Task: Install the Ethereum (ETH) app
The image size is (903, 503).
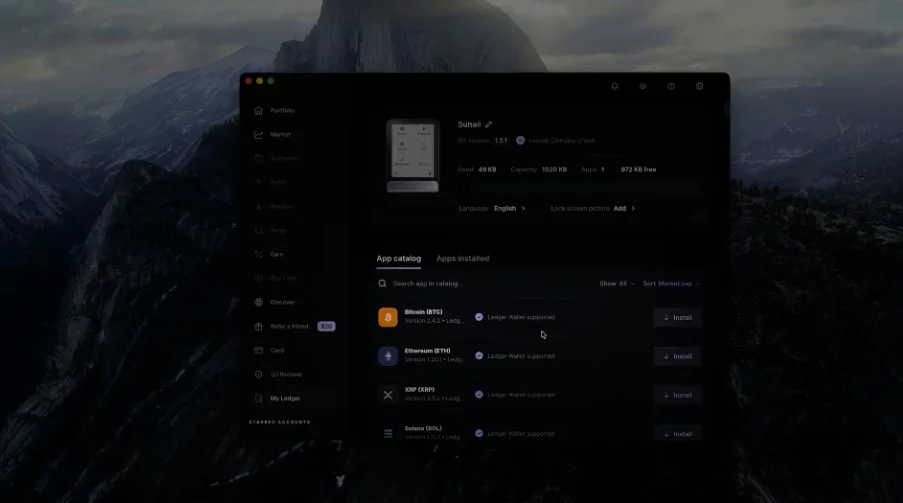Action: pyautogui.click(x=677, y=357)
